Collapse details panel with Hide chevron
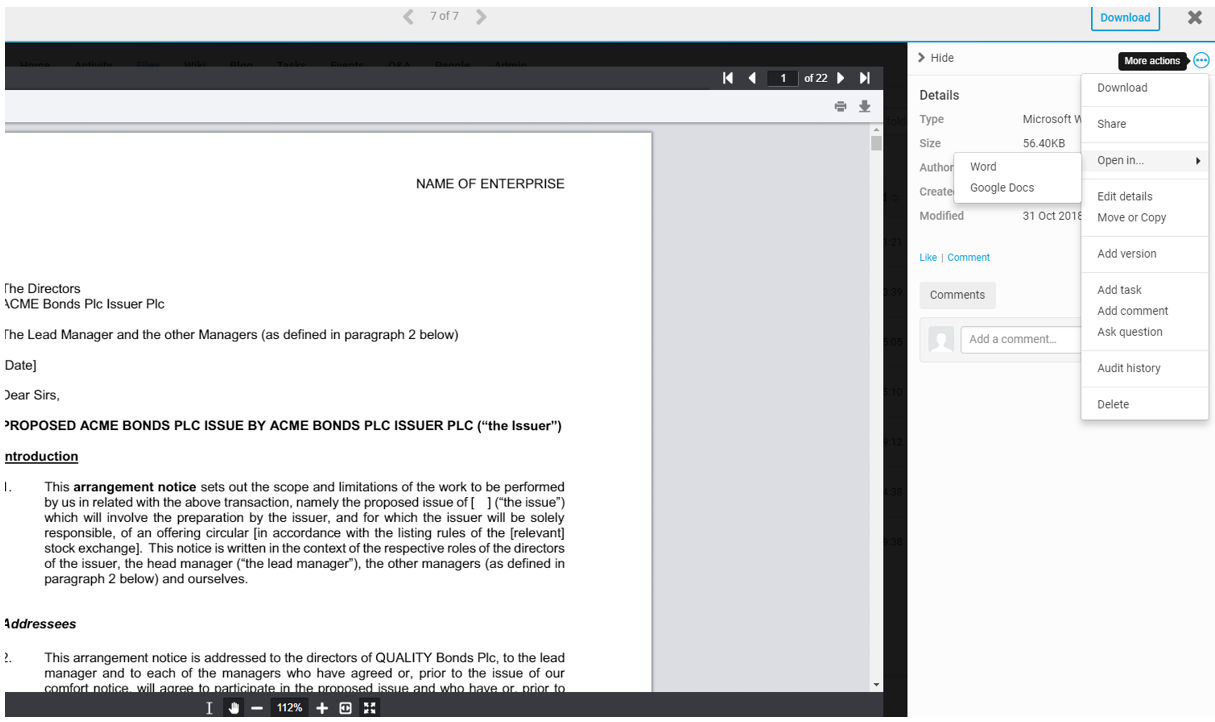 click(x=936, y=58)
